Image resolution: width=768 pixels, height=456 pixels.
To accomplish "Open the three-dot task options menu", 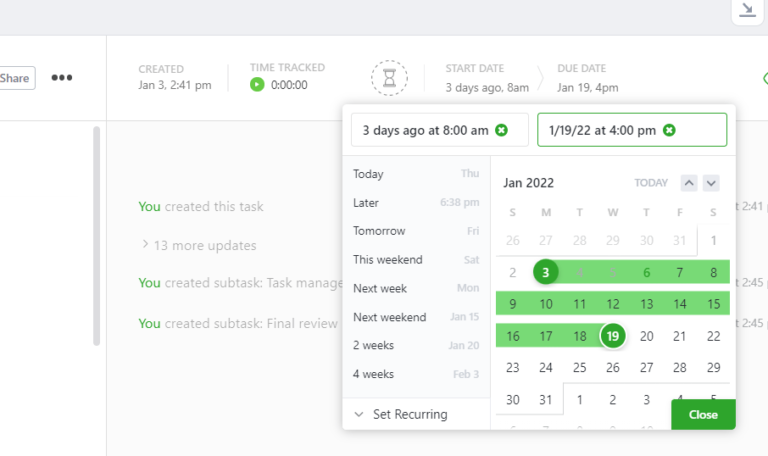I will [x=62, y=78].
